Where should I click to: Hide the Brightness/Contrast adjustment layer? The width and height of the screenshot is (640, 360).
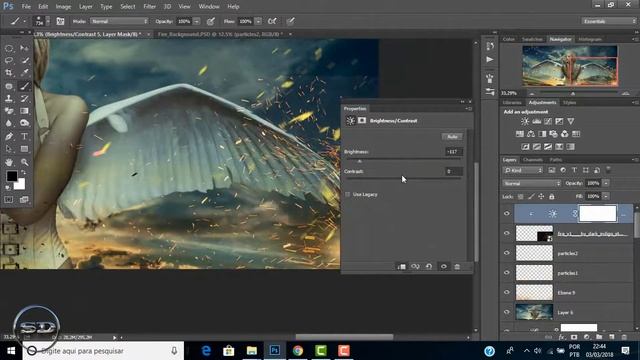coord(507,213)
